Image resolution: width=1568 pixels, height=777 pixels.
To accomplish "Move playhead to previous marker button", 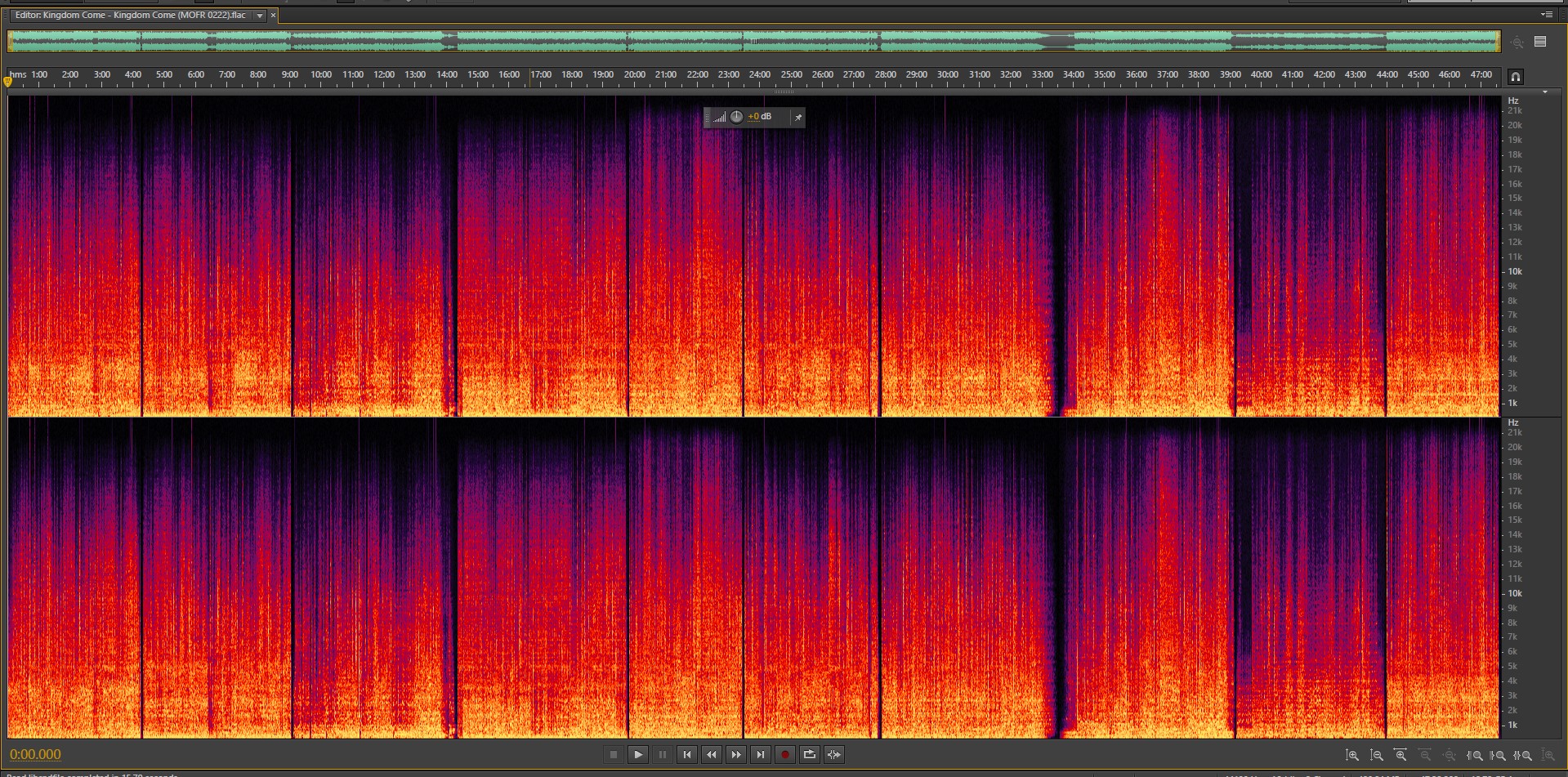I will coord(686,754).
